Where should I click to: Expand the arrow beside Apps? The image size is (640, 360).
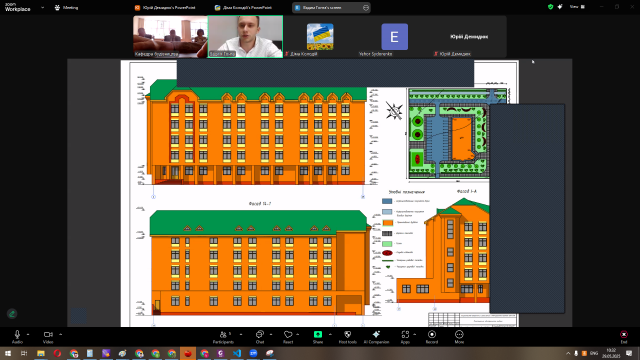click(x=415, y=334)
